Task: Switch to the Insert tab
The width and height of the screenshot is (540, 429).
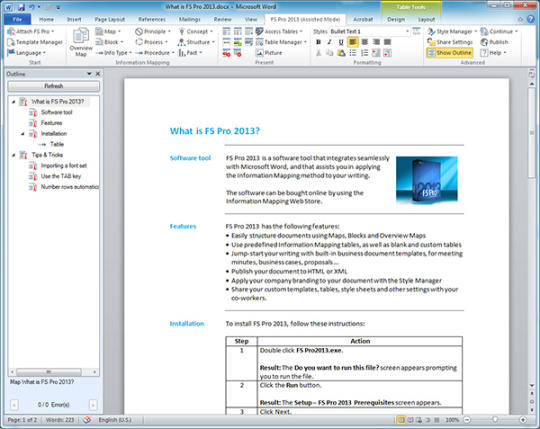Action: (x=74, y=19)
